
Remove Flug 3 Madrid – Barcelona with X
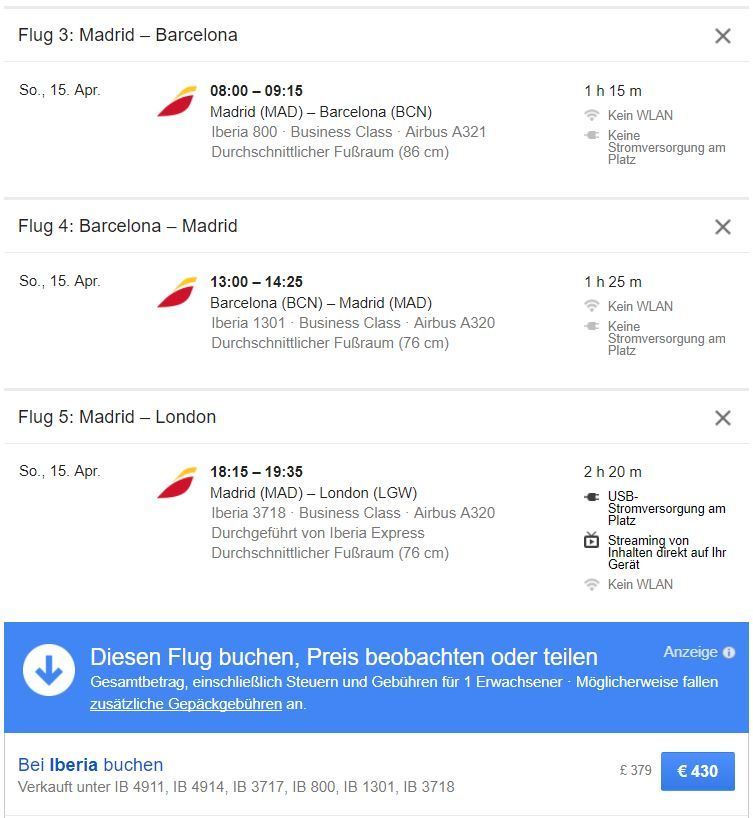723,36
